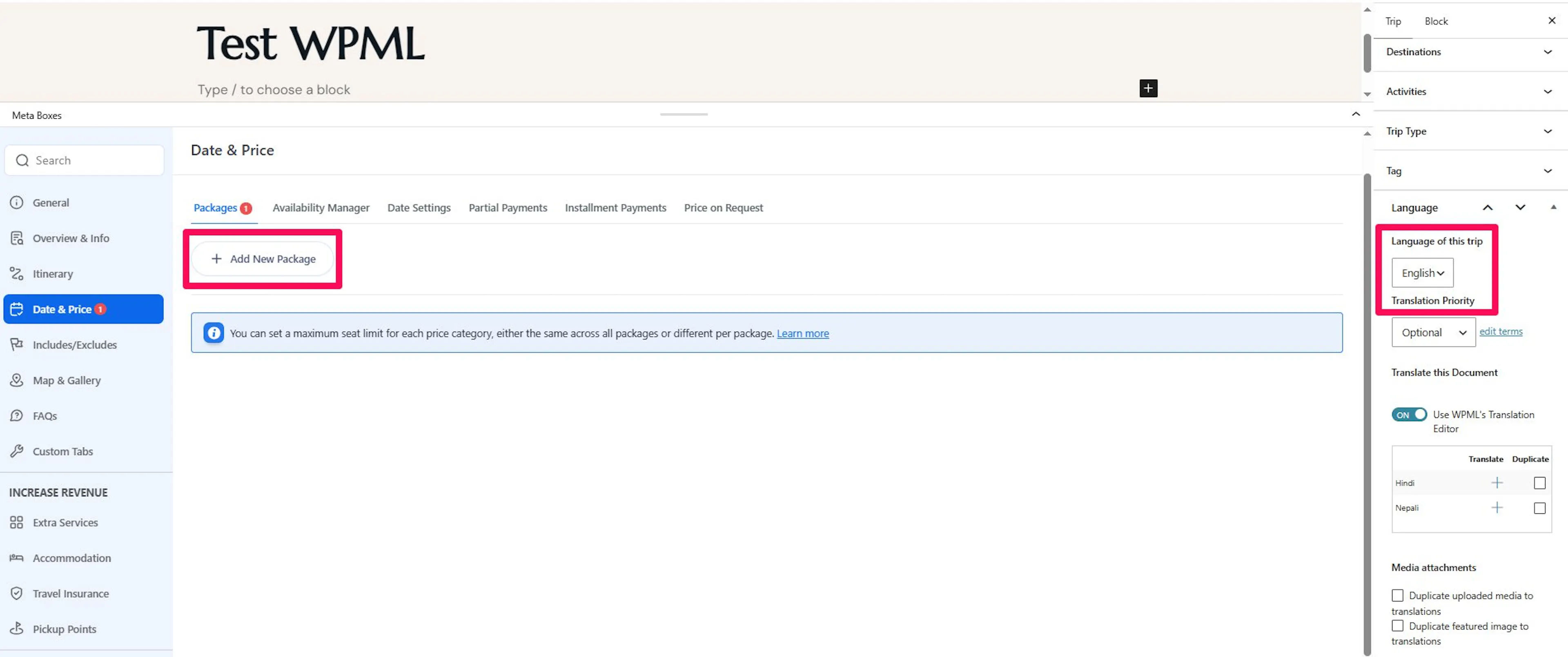Viewport: 1568px width, 657px height.
Task: Click the Map & Gallery pin icon
Action: click(16, 380)
